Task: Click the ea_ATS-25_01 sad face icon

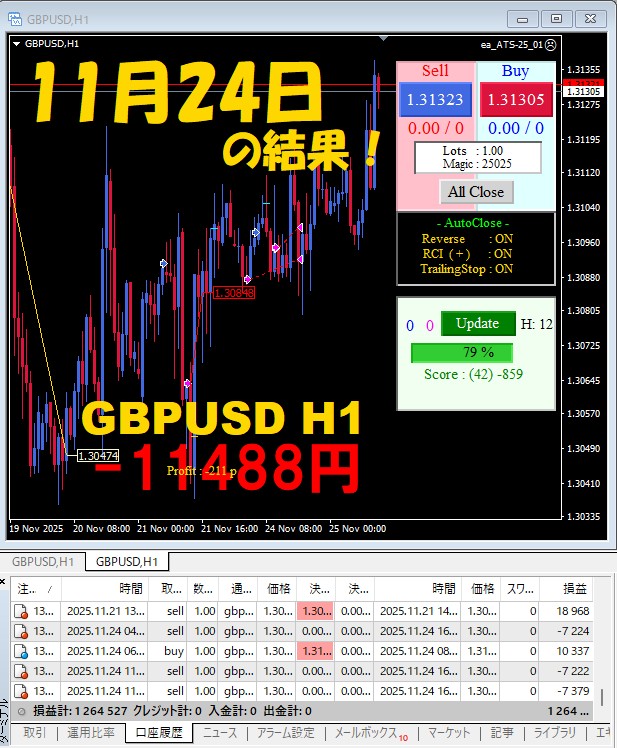Action: pyautogui.click(x=551, y=44)
